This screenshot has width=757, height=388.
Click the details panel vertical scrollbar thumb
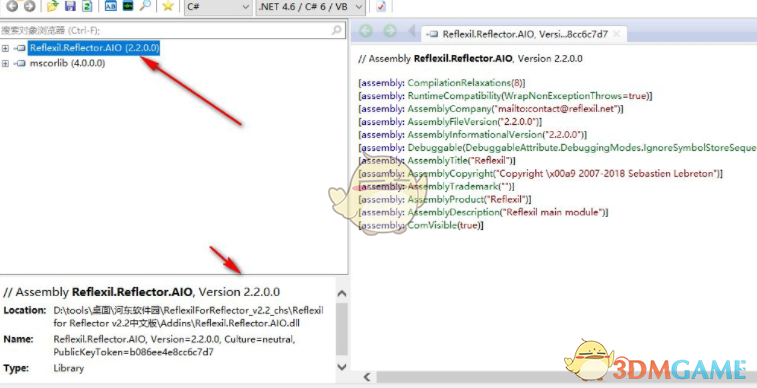pyautogui.click(x=341, y=329)
